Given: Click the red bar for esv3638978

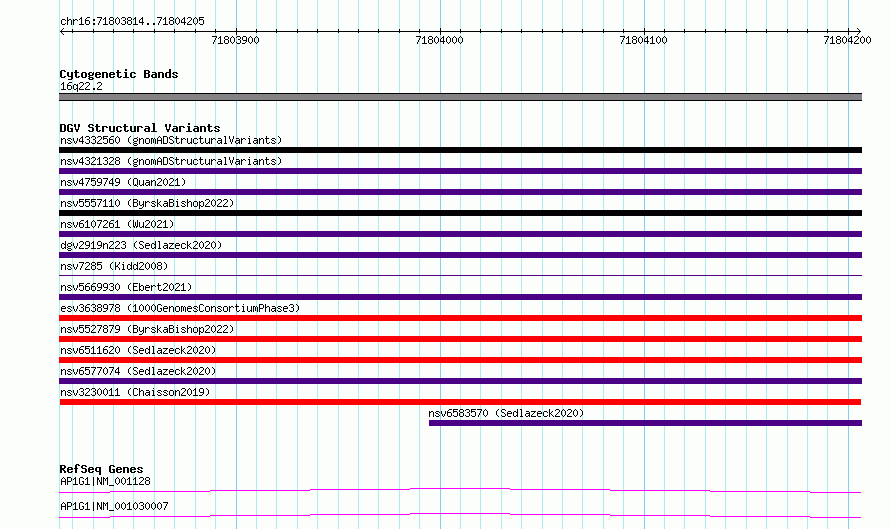Looking at the screenshot, I should coord(460,318).
